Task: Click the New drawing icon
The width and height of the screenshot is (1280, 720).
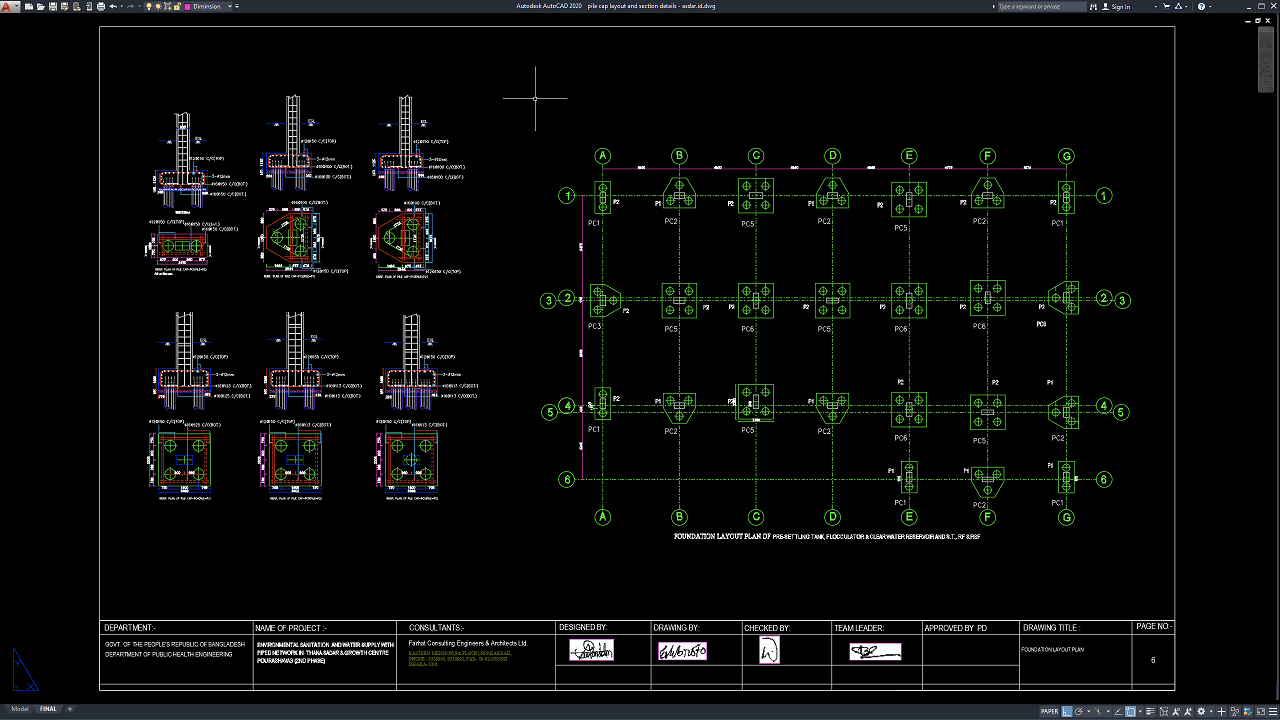Action: pyautogui.click(x=29, y=6)
